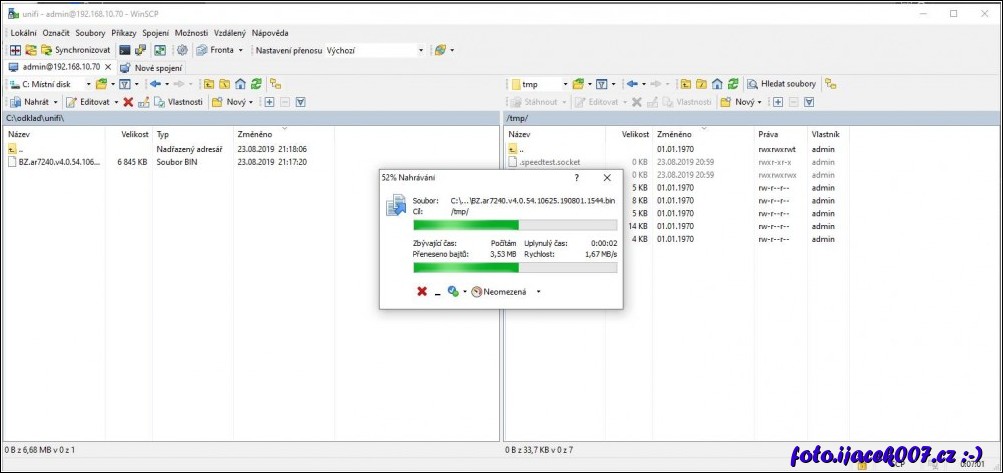
Task: Go to the local home directory
Action: coord(240,84)
